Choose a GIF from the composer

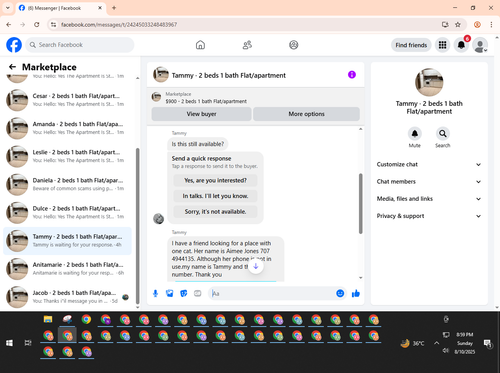coord(198,293)
